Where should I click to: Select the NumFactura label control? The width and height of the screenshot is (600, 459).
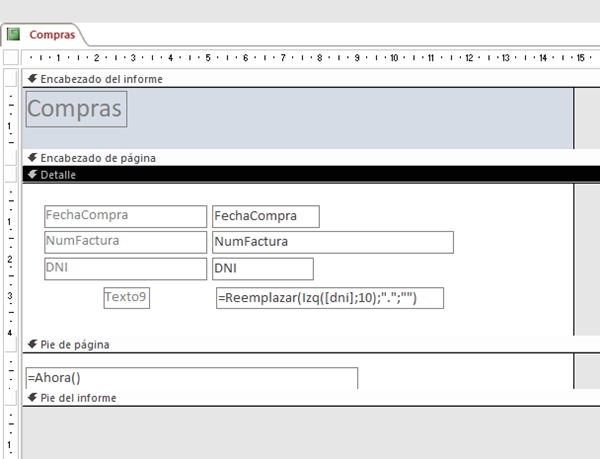pos(126,242)
